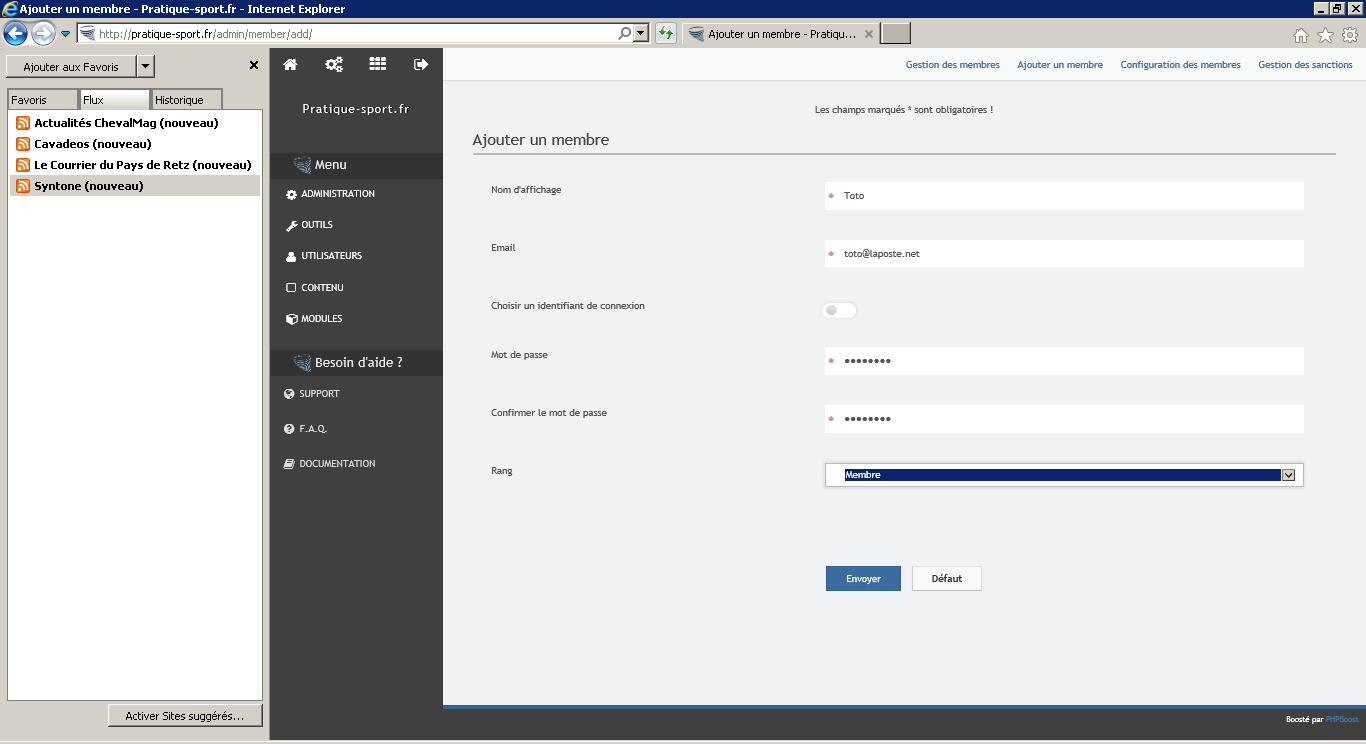Image resolution: width=1366 pixels, height=744 pixels.
Task: Expand the address bar URL dropdown arrow
Action: click(641, 34)
